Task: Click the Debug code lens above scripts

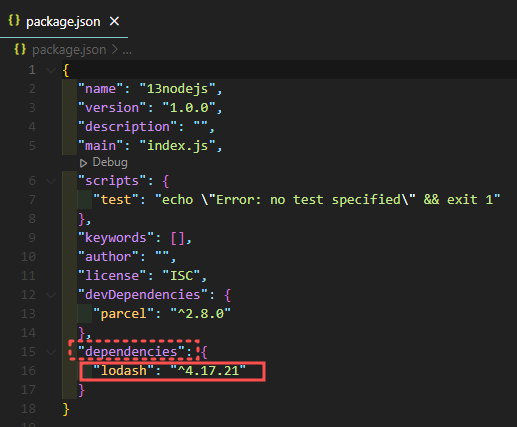Action: click(110, 162)
